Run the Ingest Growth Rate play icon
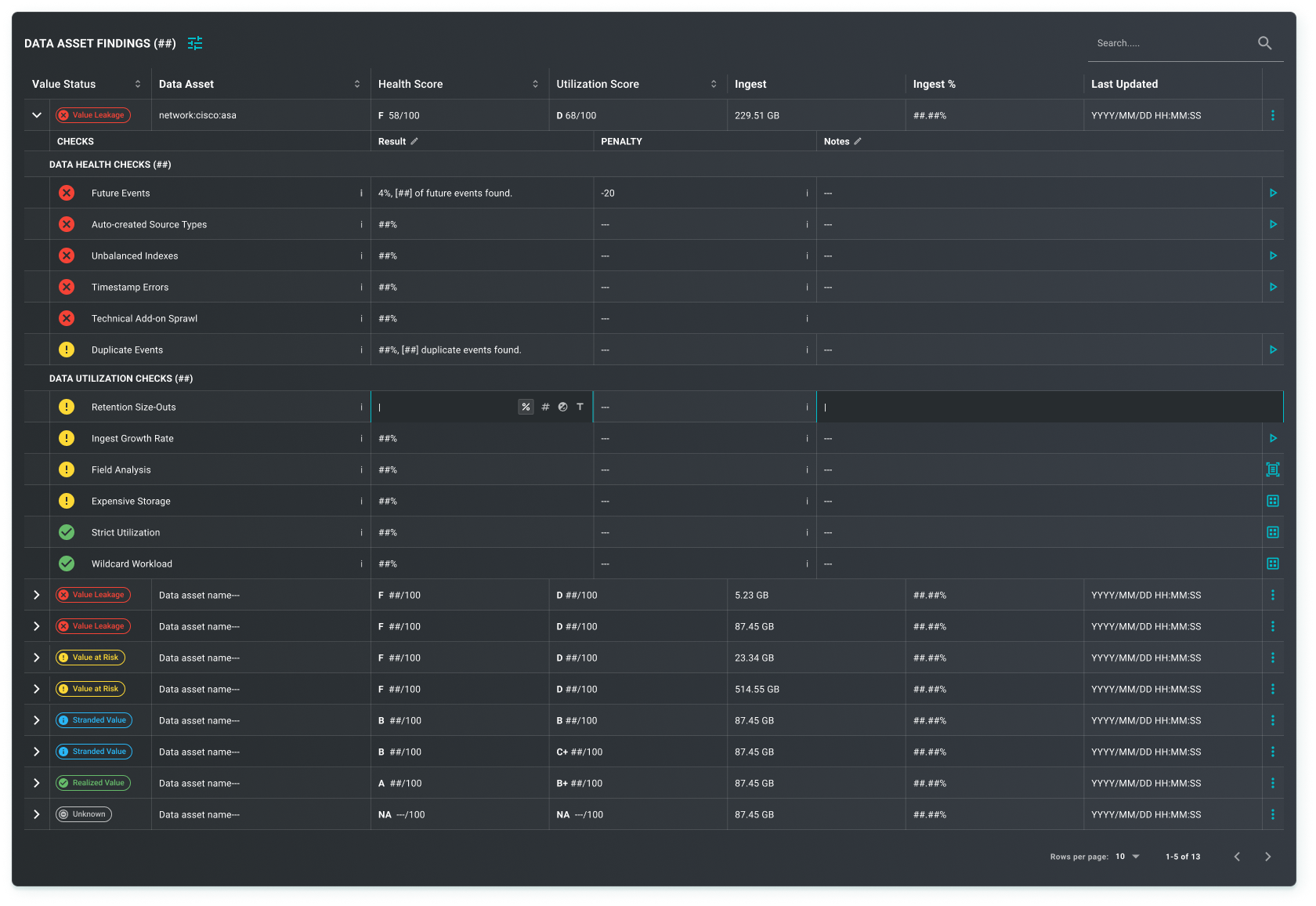Viewport: 1316px width, 906px height. coord(1273,438)
